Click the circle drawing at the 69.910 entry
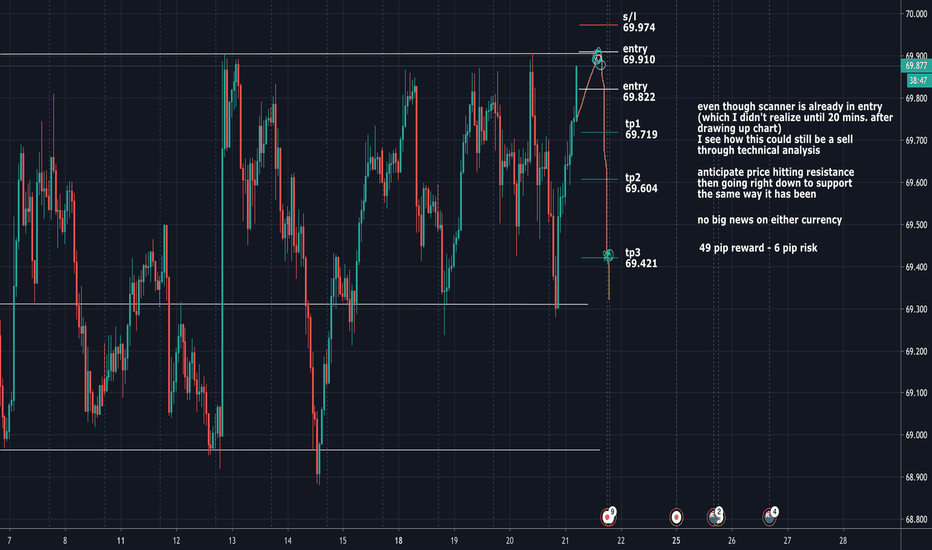This screenshot has height=550, width=932. tap(598, 57)
